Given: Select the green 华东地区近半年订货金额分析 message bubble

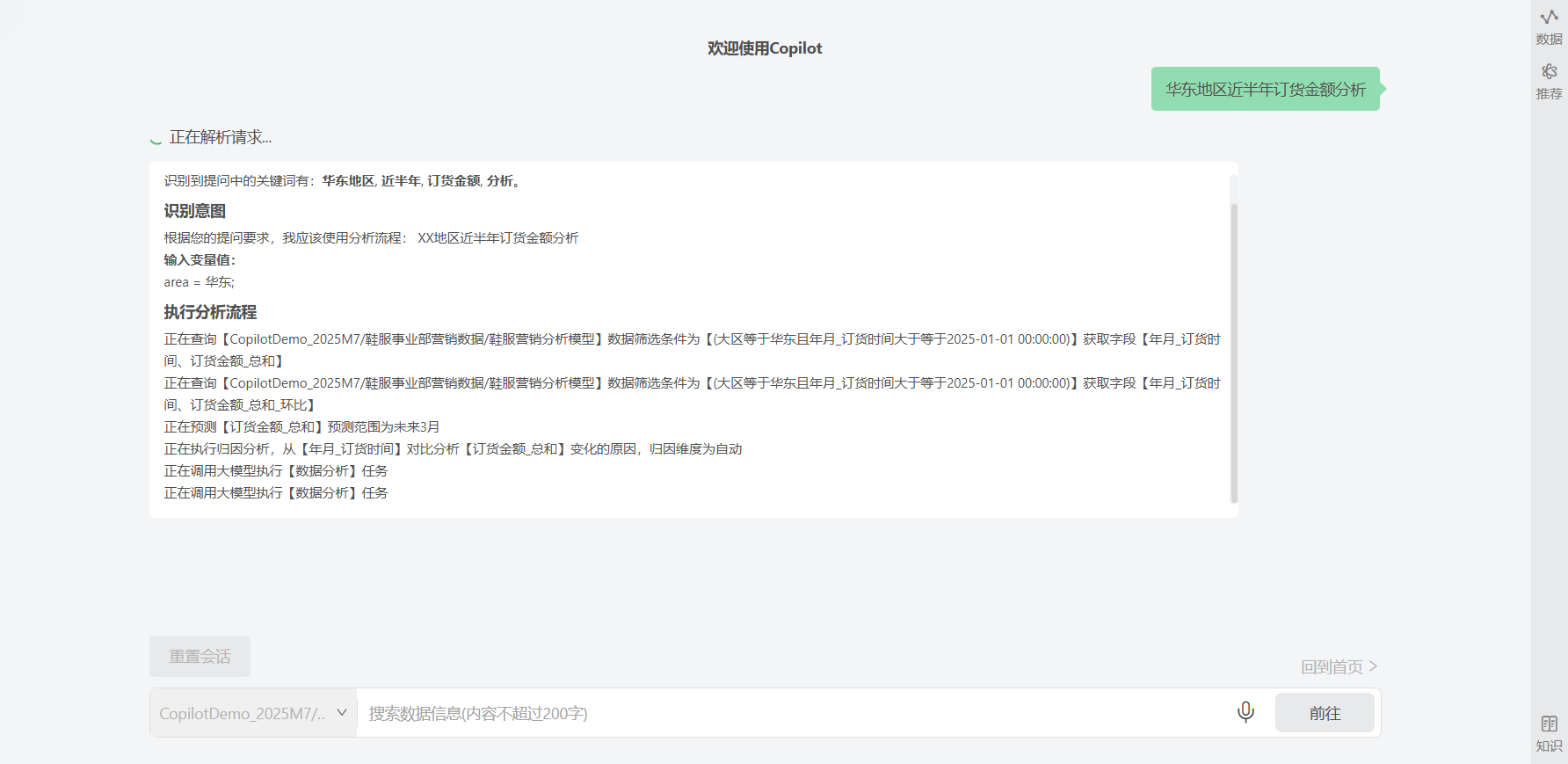Looking at the screenshot, I should pos(1265,89).
